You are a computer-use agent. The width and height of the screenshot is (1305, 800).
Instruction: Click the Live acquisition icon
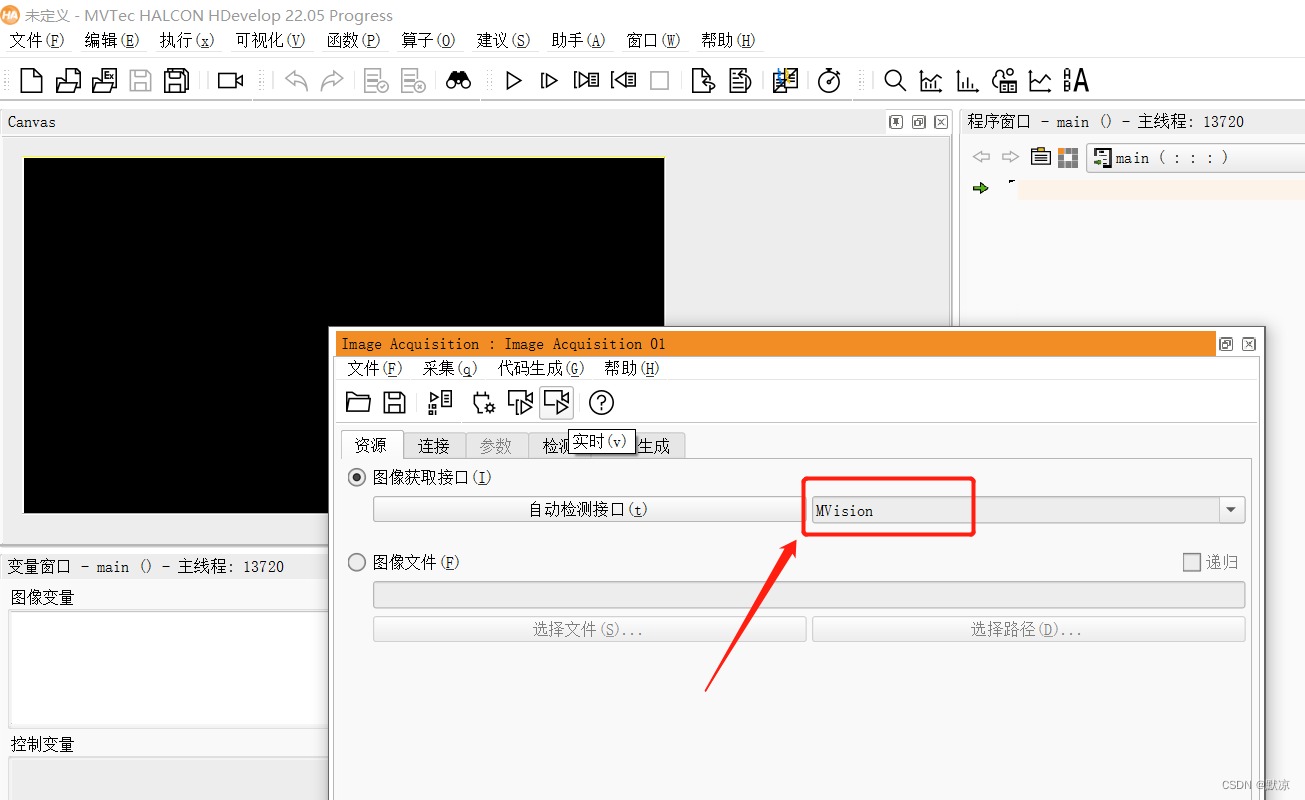(x=557, y=402)
